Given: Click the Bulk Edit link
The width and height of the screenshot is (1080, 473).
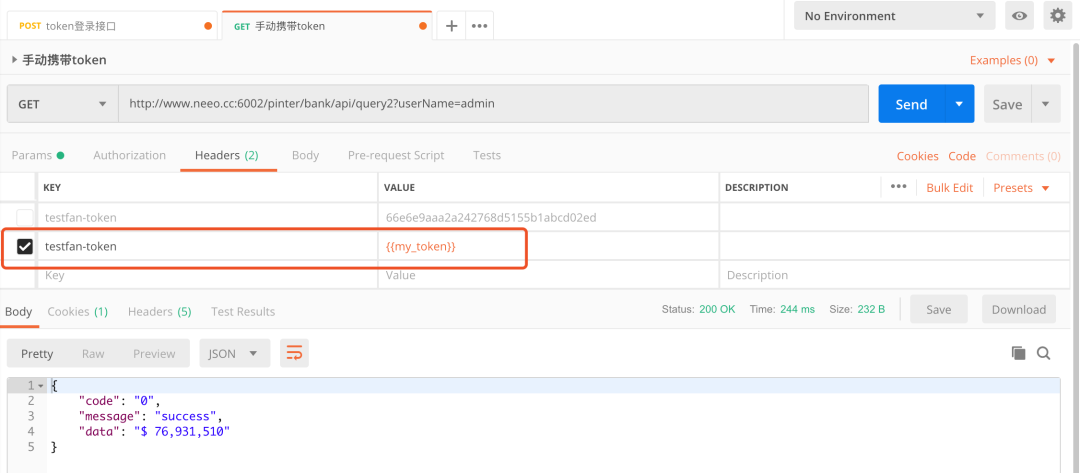Looking at the screenshot, I should pyautogui.click(x=949, y=188).
